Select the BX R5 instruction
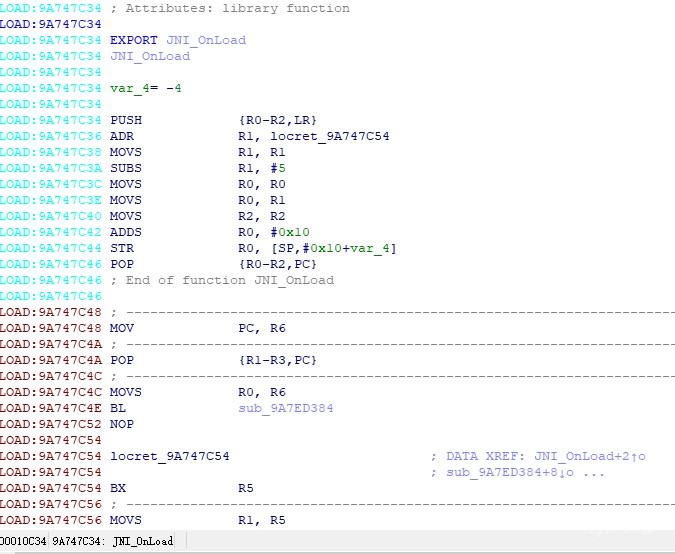The image size is (675, 554). pyautogui.click(x=182, y=488)
